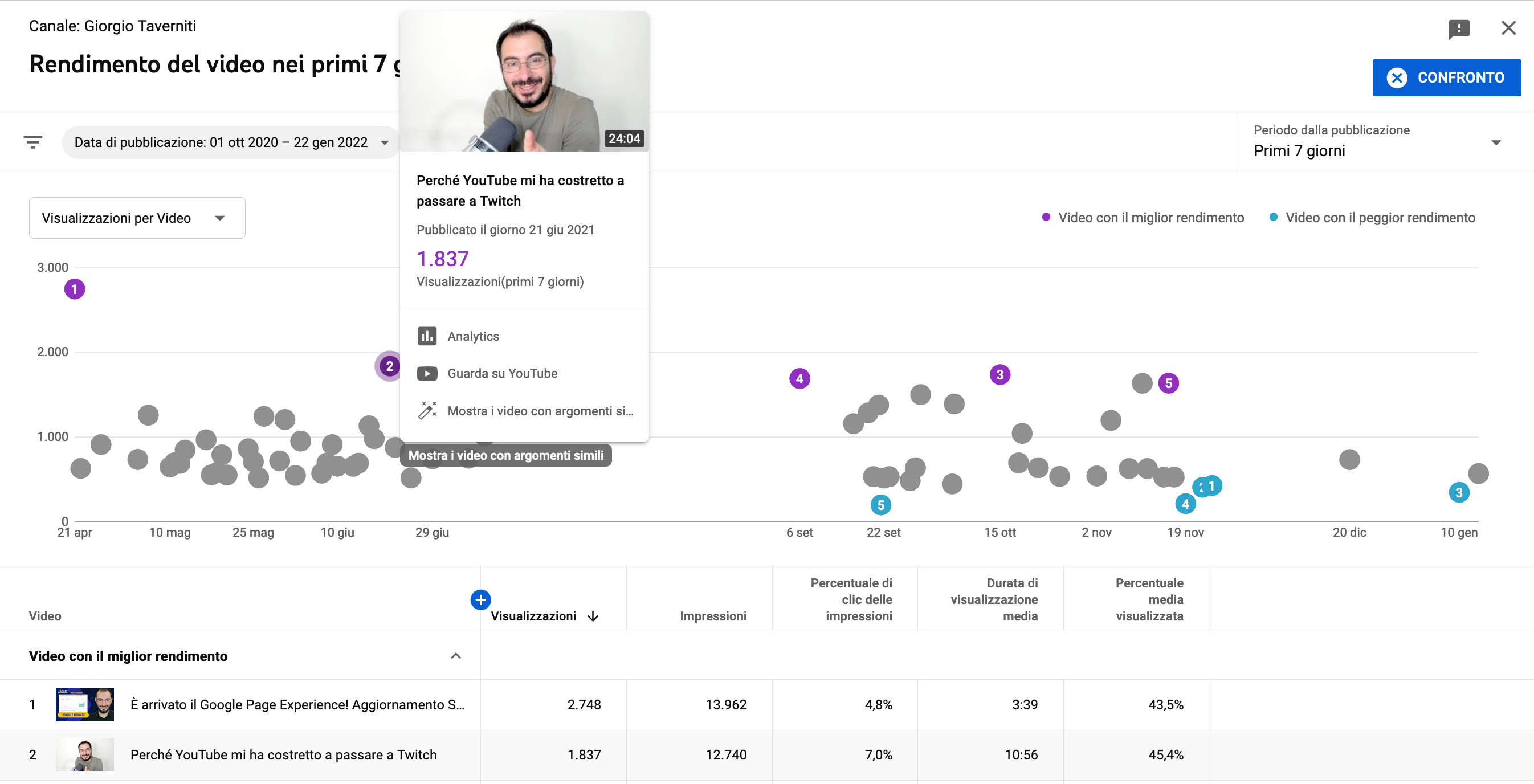Click the 45,4% percentage cell

(1165, 754)
